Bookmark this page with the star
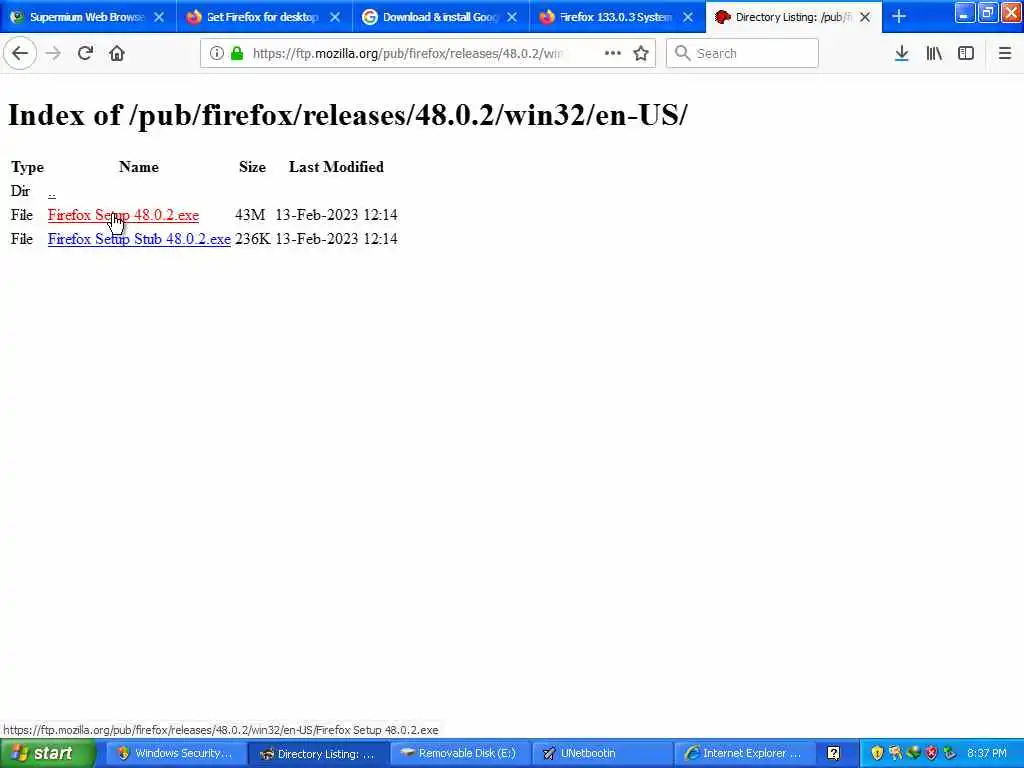This screenshot has width=1024, height=768. click(x=641, y=53)
